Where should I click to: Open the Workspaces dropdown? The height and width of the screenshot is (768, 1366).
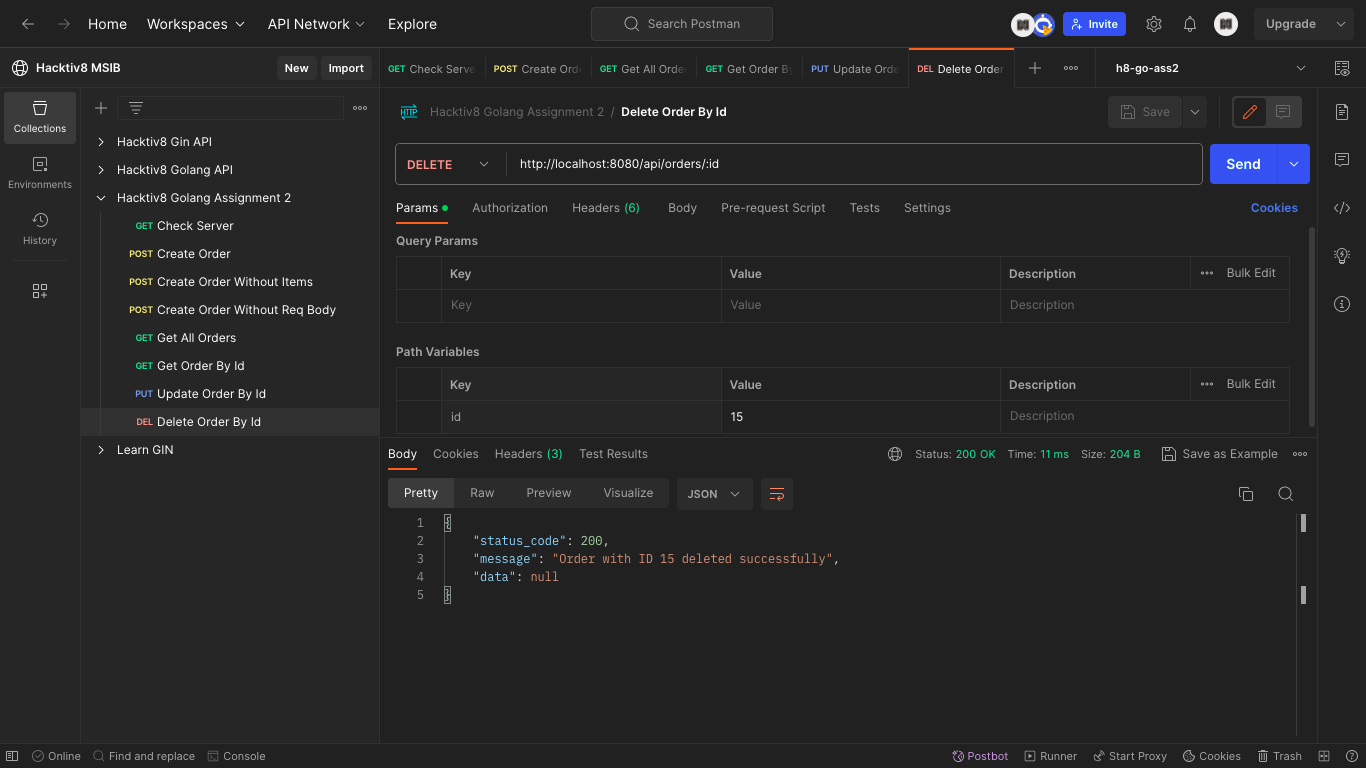(196, 24)
